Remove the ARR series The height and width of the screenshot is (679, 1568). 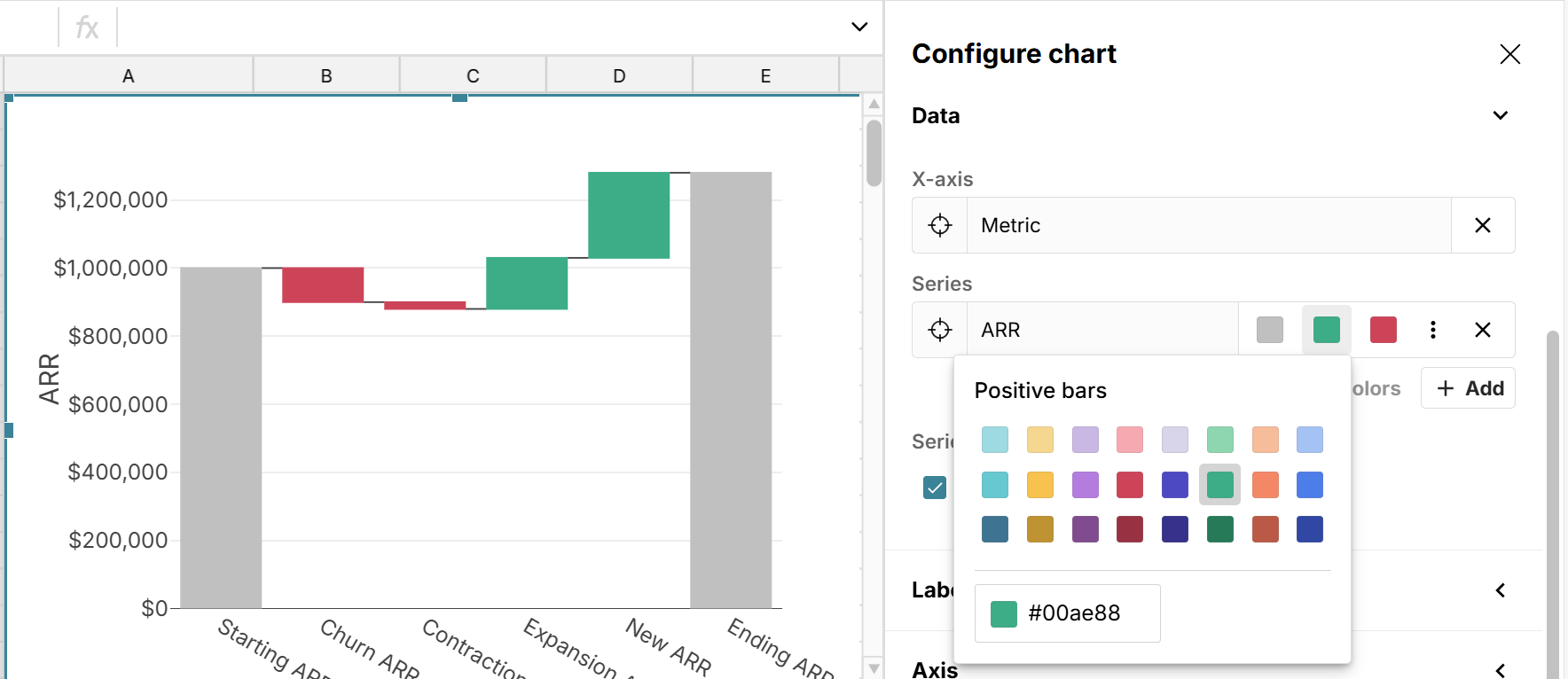pos(1482,330)
